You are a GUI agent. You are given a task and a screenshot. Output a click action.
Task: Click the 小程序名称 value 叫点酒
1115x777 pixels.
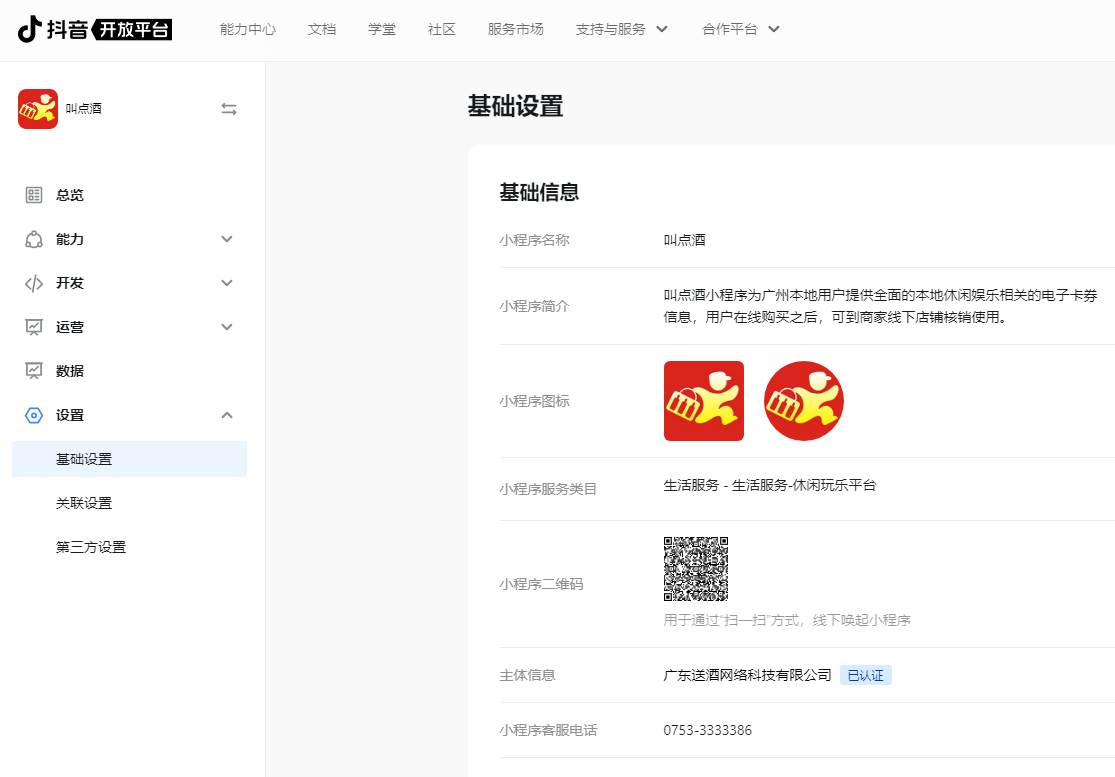point(684,240)
